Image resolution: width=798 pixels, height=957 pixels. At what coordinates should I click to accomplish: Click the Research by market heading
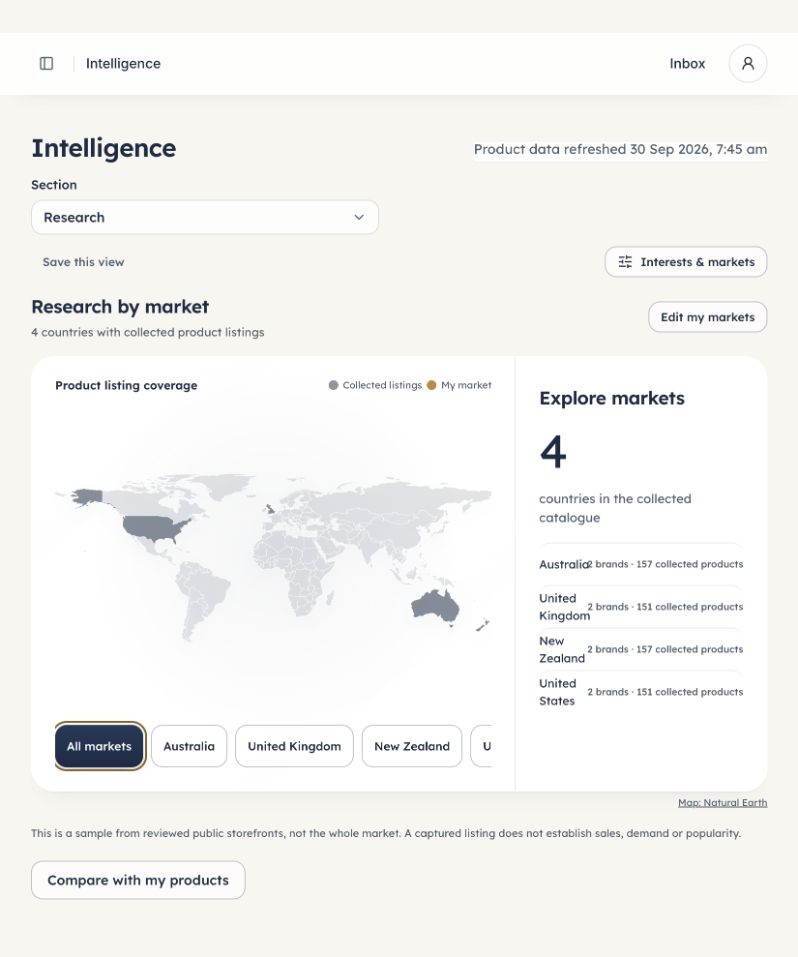point(120,306)
